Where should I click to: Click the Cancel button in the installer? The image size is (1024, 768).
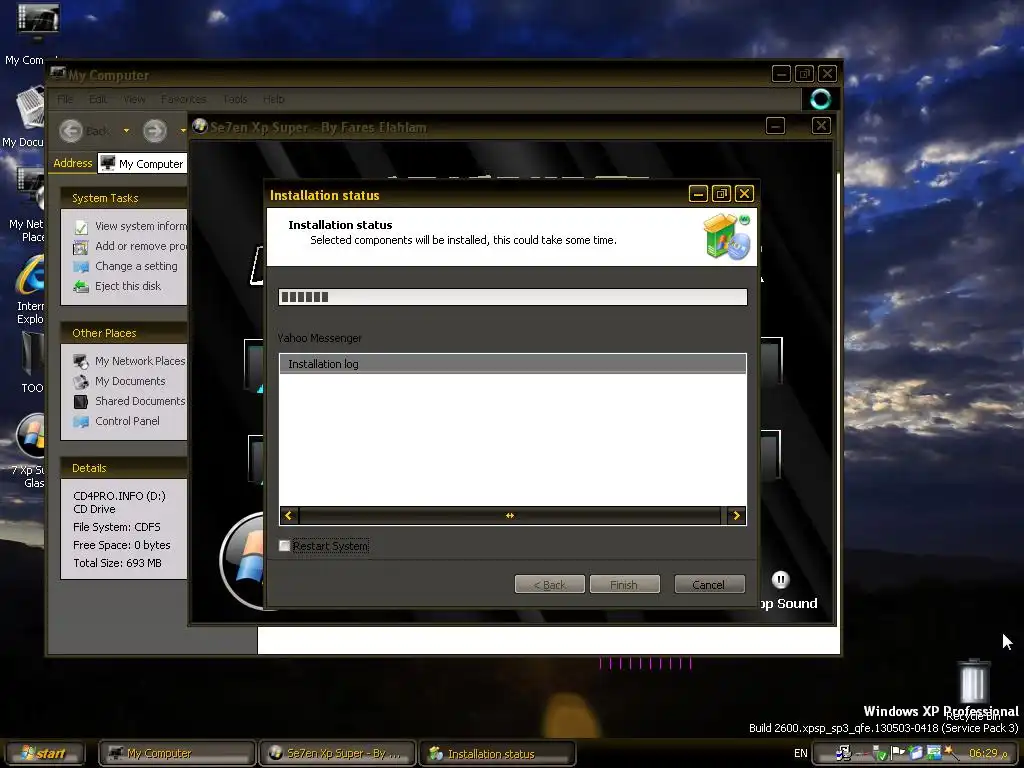(x=709, y=584)
